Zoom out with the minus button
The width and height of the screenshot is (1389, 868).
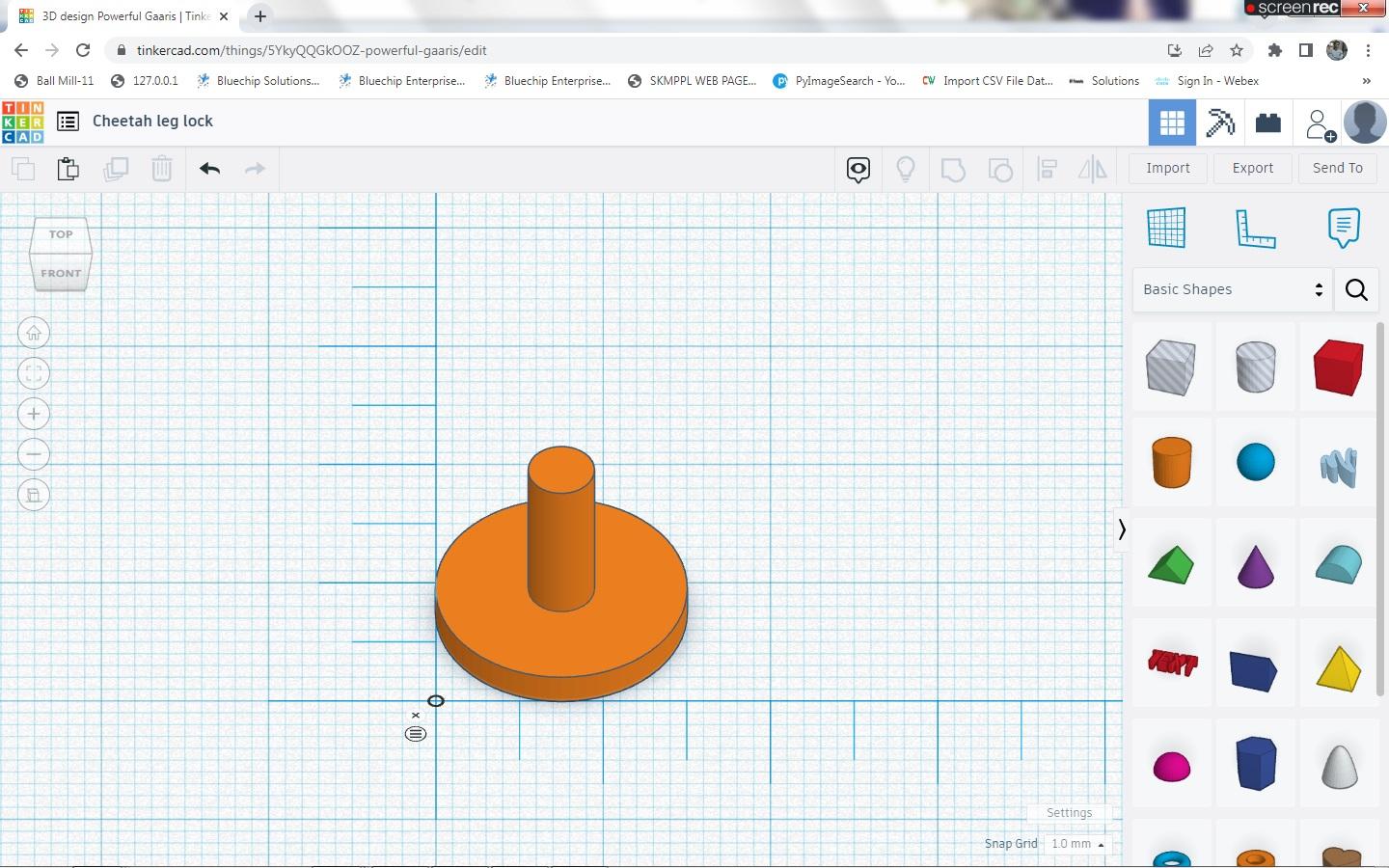coord(34,454)
